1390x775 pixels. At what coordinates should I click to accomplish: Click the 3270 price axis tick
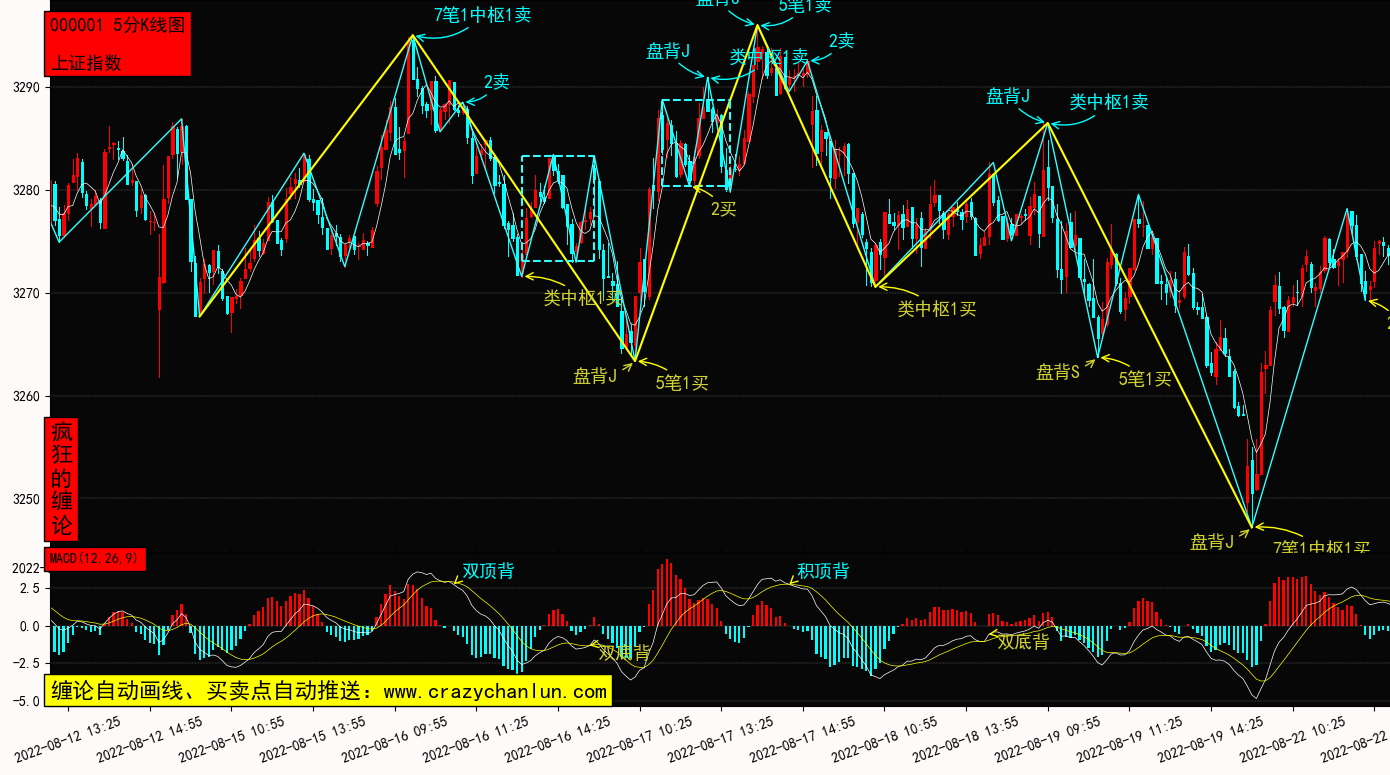(x=25, y=293)
